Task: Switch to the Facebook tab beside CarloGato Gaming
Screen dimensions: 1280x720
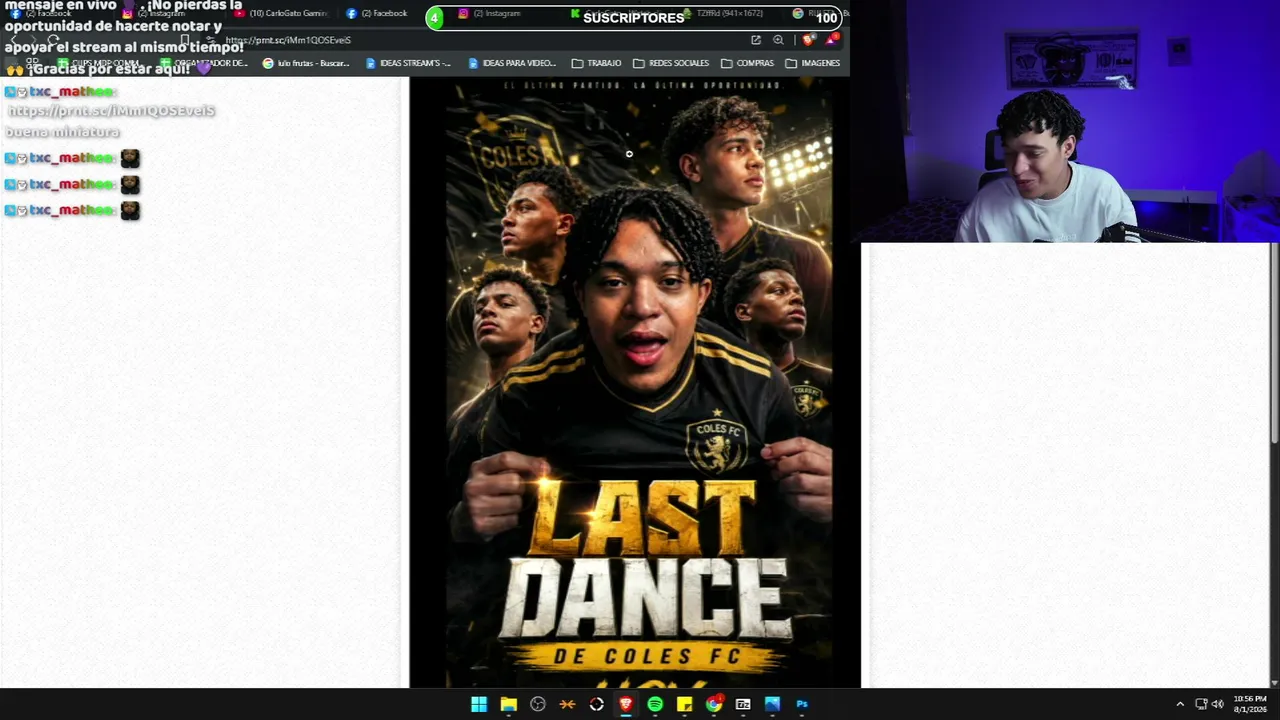Action: pos(378,13)
